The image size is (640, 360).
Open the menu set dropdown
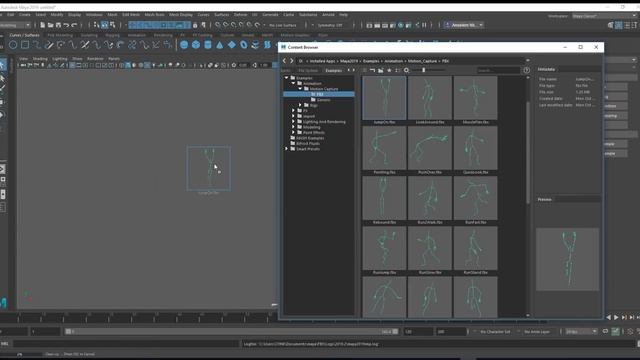[16, 25]
